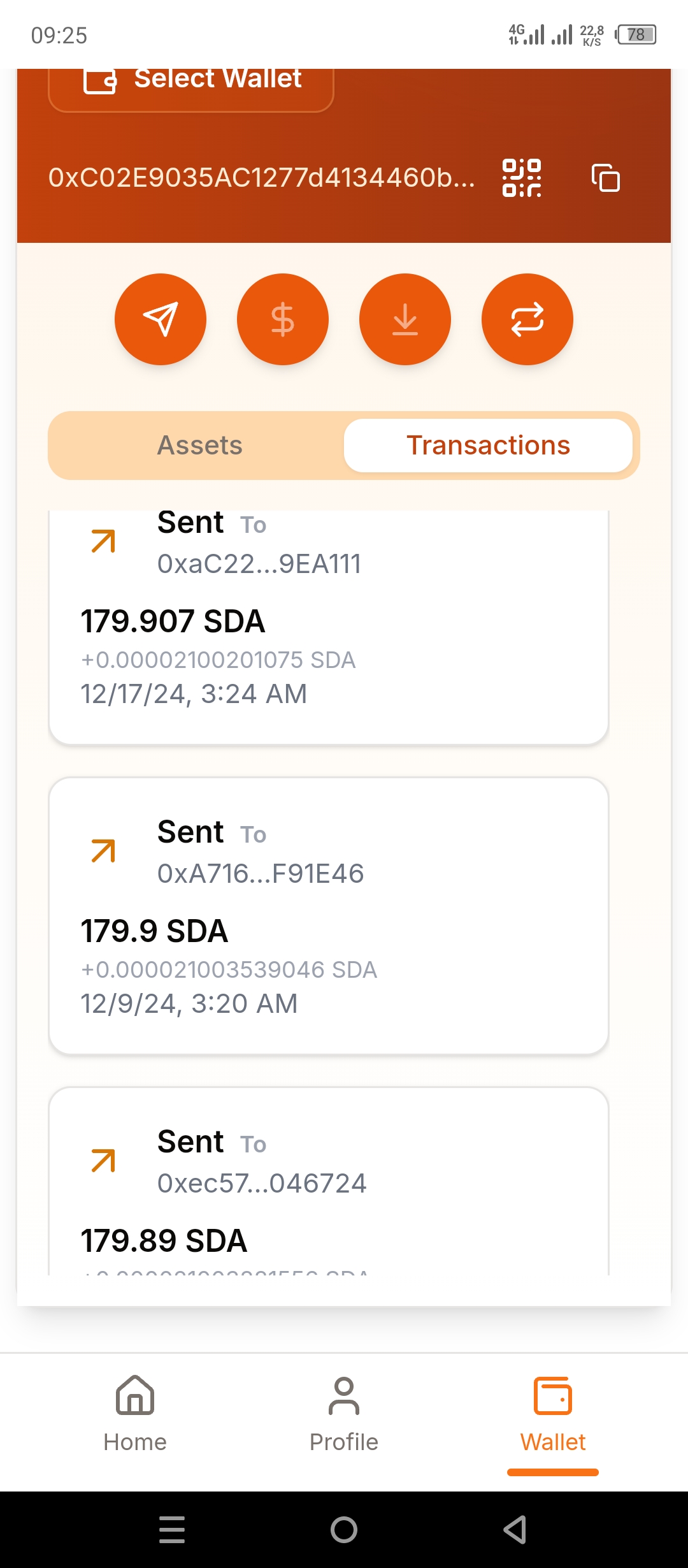Switch to the Assets tab

pyautogui.click(x=199, y=446)
